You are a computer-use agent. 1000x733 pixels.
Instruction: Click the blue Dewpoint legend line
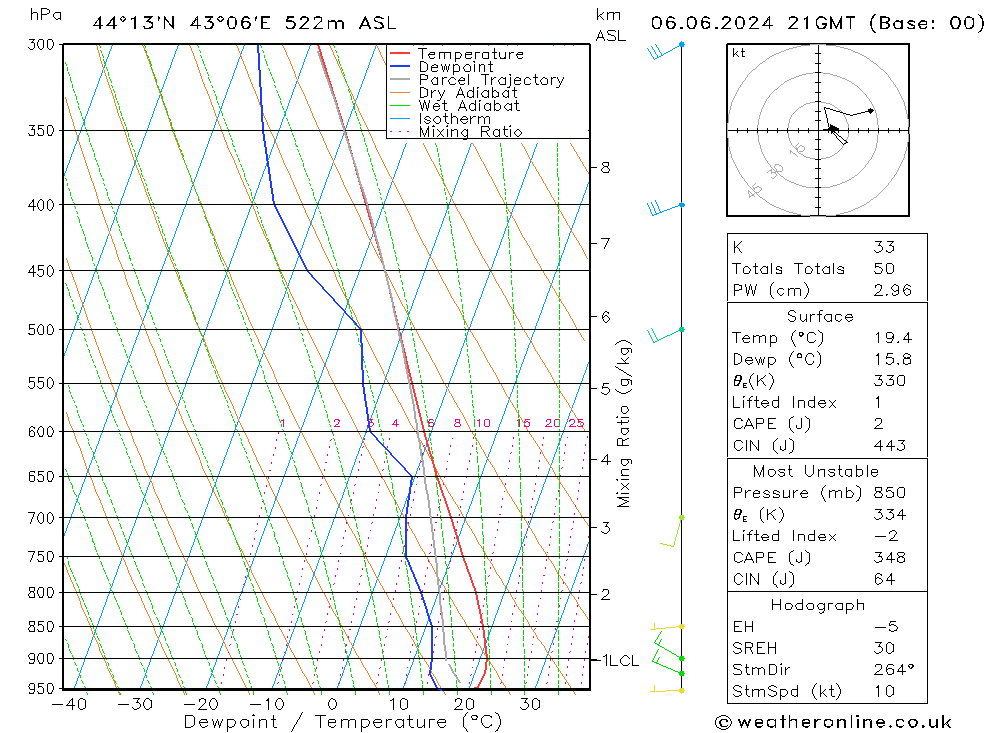pyautogui.click(x=400, y=66)
